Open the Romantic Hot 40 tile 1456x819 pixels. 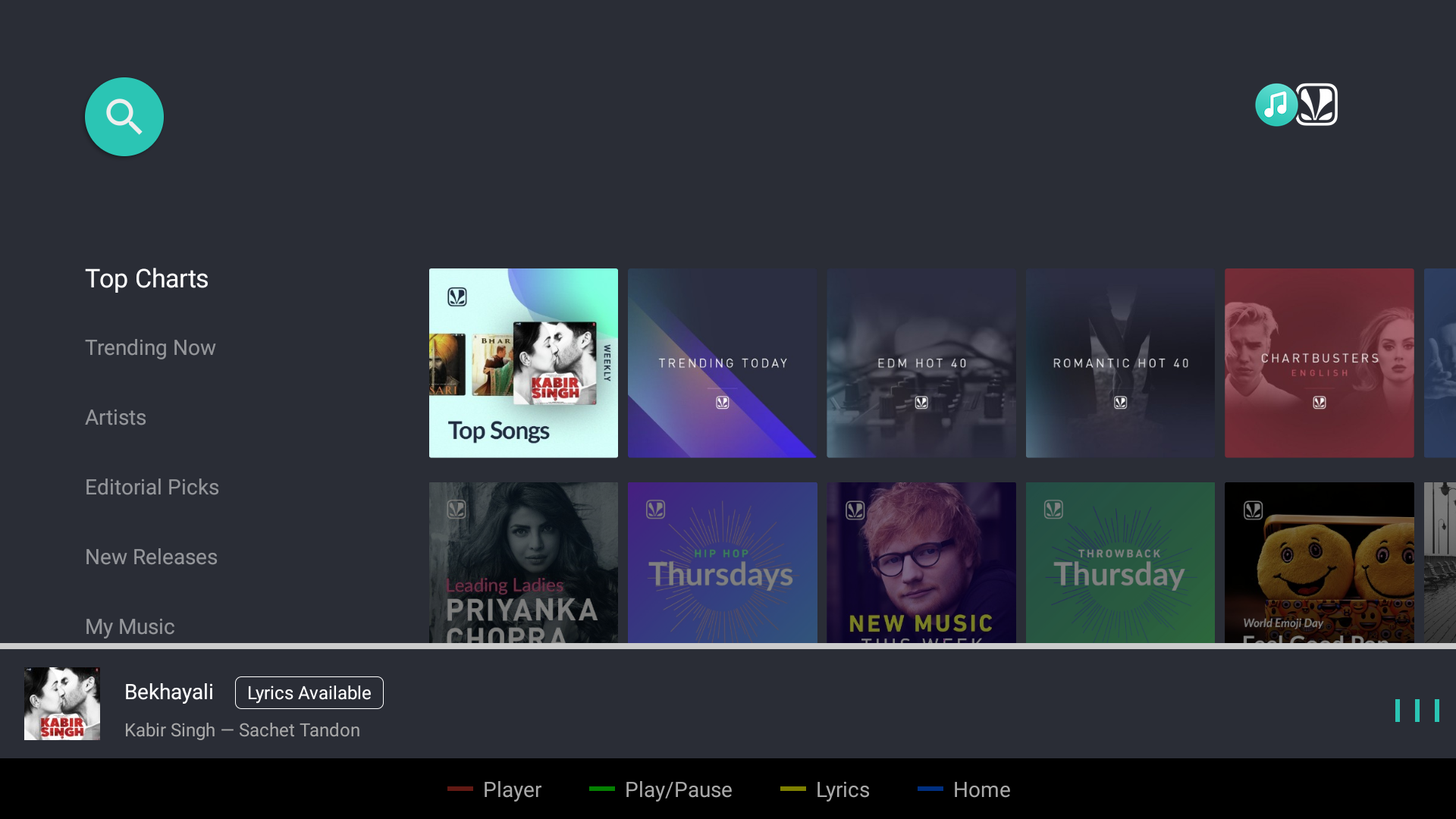click(x=1120, y=363)
